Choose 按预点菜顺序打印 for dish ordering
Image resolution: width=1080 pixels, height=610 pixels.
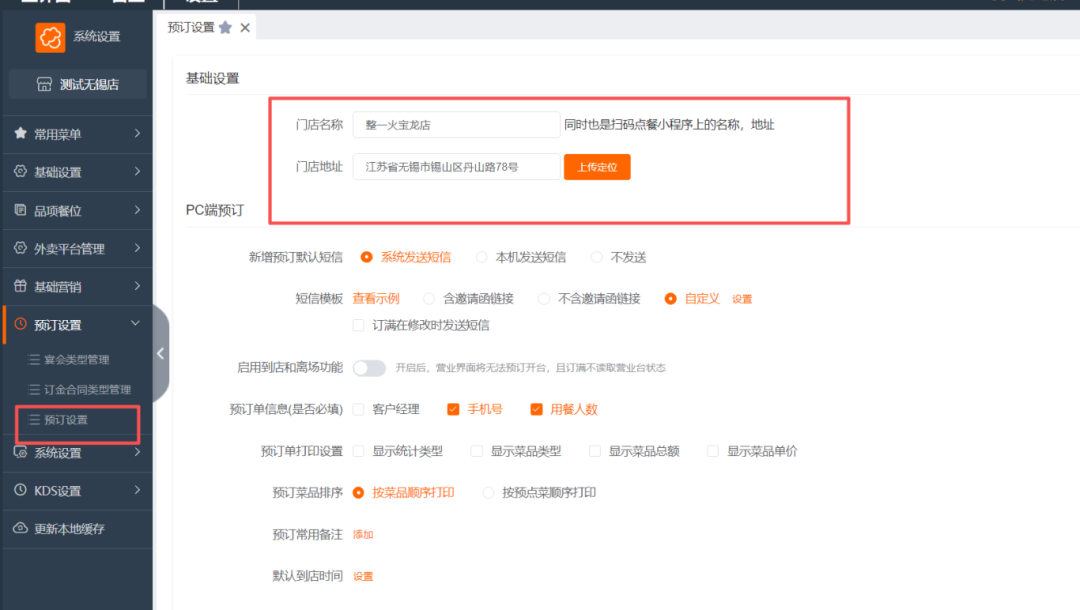click(488, 492)
